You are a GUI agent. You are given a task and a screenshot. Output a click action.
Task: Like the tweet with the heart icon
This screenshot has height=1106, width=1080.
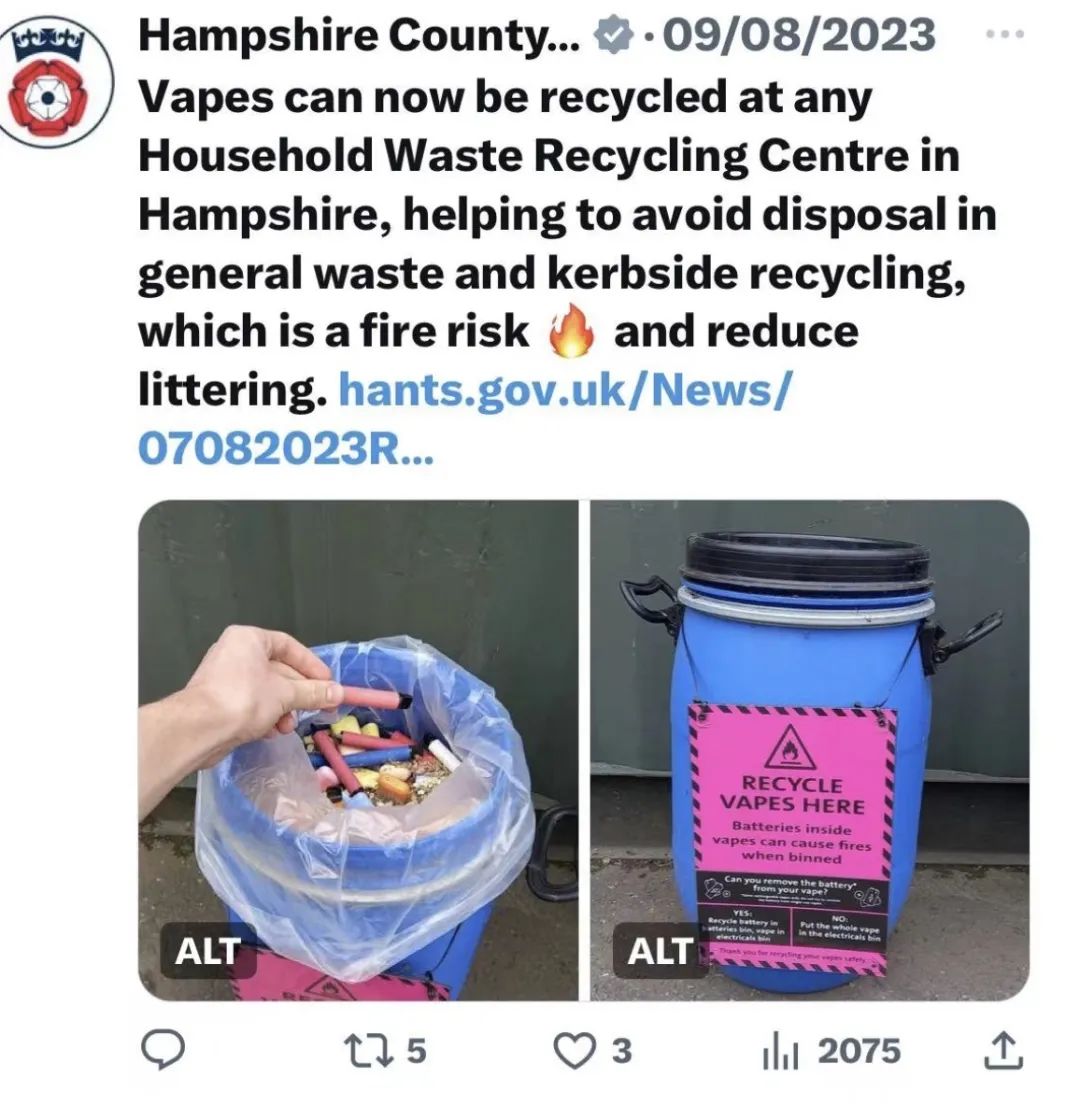[574, 1051]
